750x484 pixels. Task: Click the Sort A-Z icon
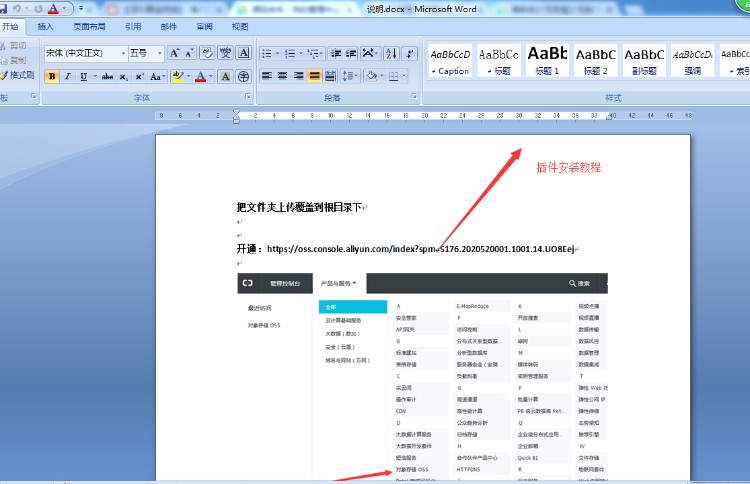(391, 53)
